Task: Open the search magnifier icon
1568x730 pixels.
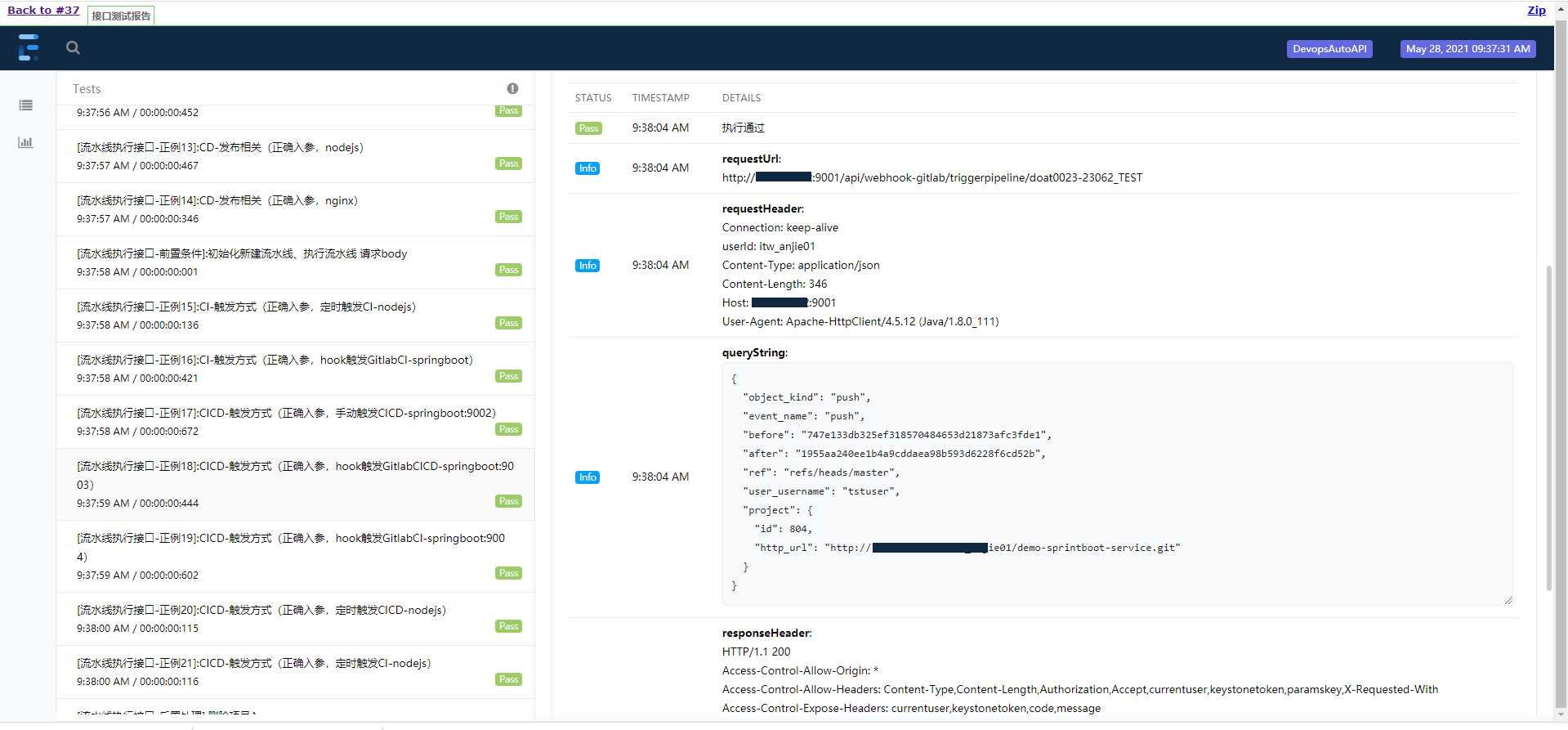Action: click(x=73, y=47)
